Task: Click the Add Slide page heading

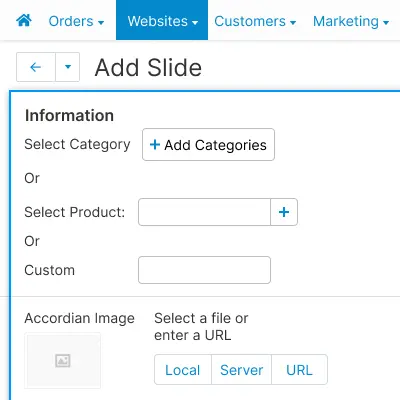Action: (x=148, y=68)
